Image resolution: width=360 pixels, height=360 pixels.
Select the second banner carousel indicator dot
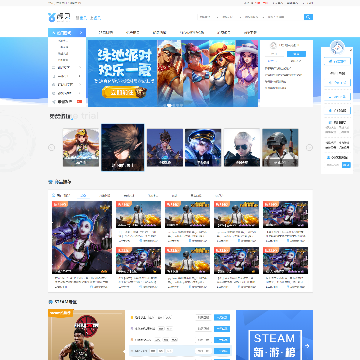tap(169, 105)
